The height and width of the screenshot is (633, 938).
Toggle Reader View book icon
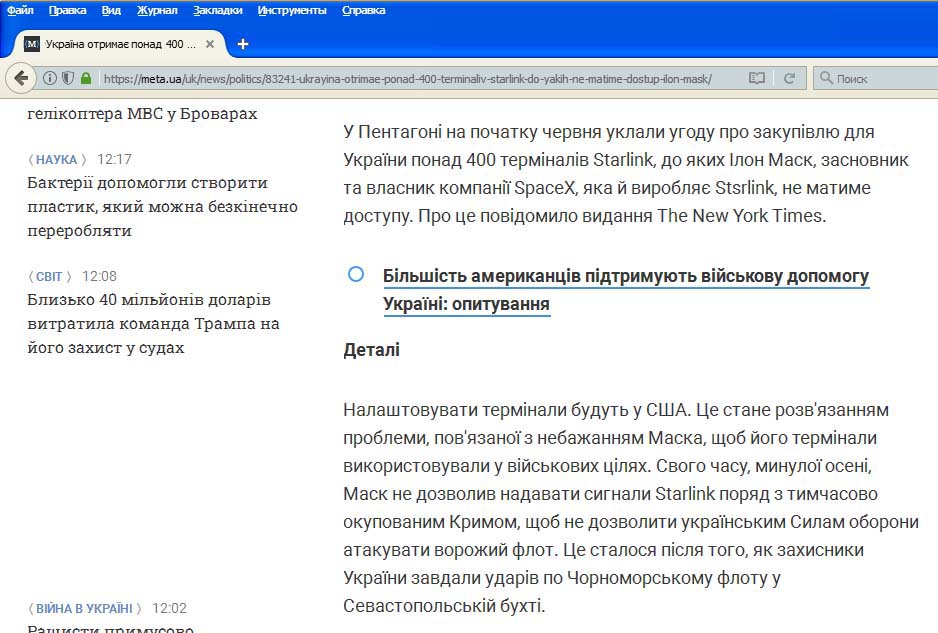point(757,78)
